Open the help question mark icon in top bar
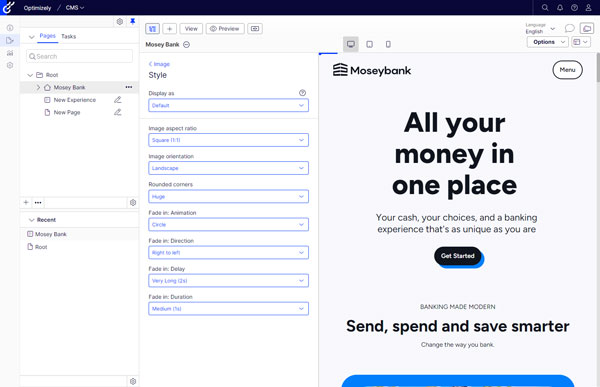Screen dimensions: 600x387 (x=574, y=7)
